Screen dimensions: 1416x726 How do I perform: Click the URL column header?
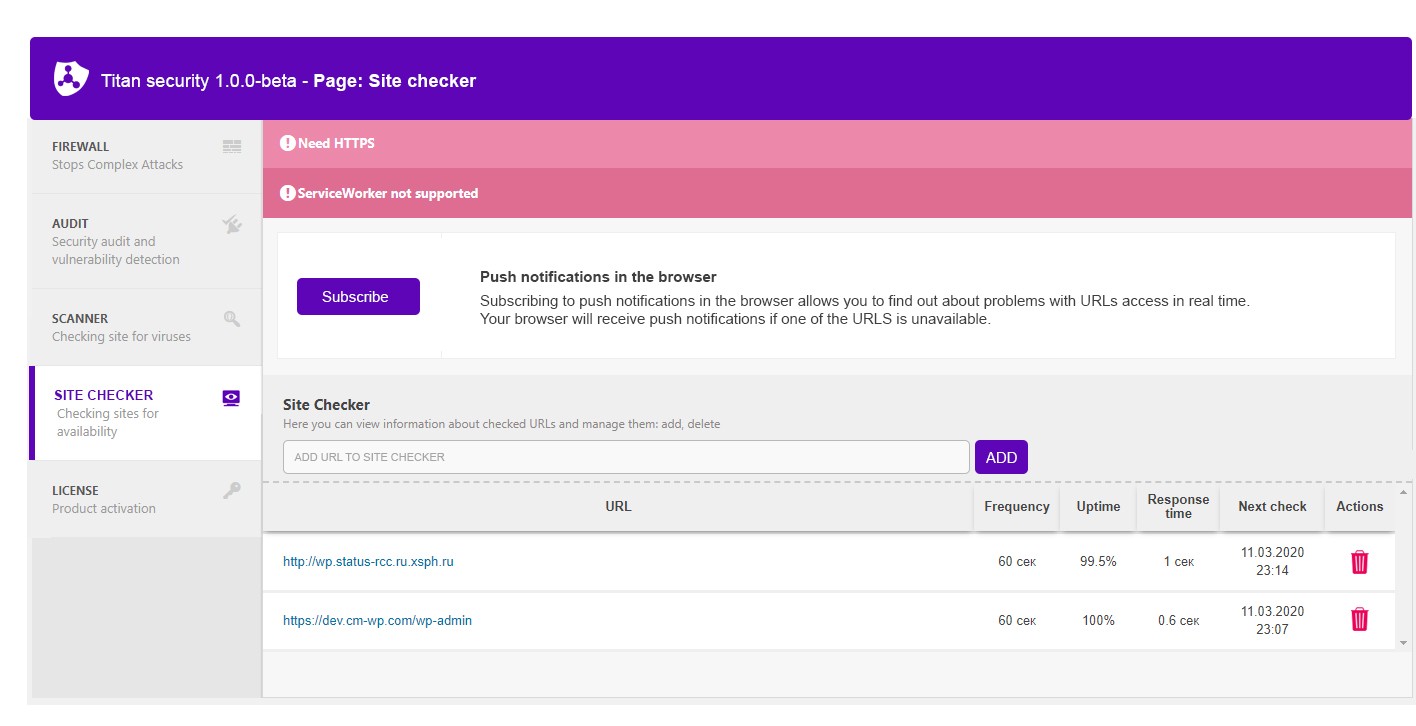618,506
